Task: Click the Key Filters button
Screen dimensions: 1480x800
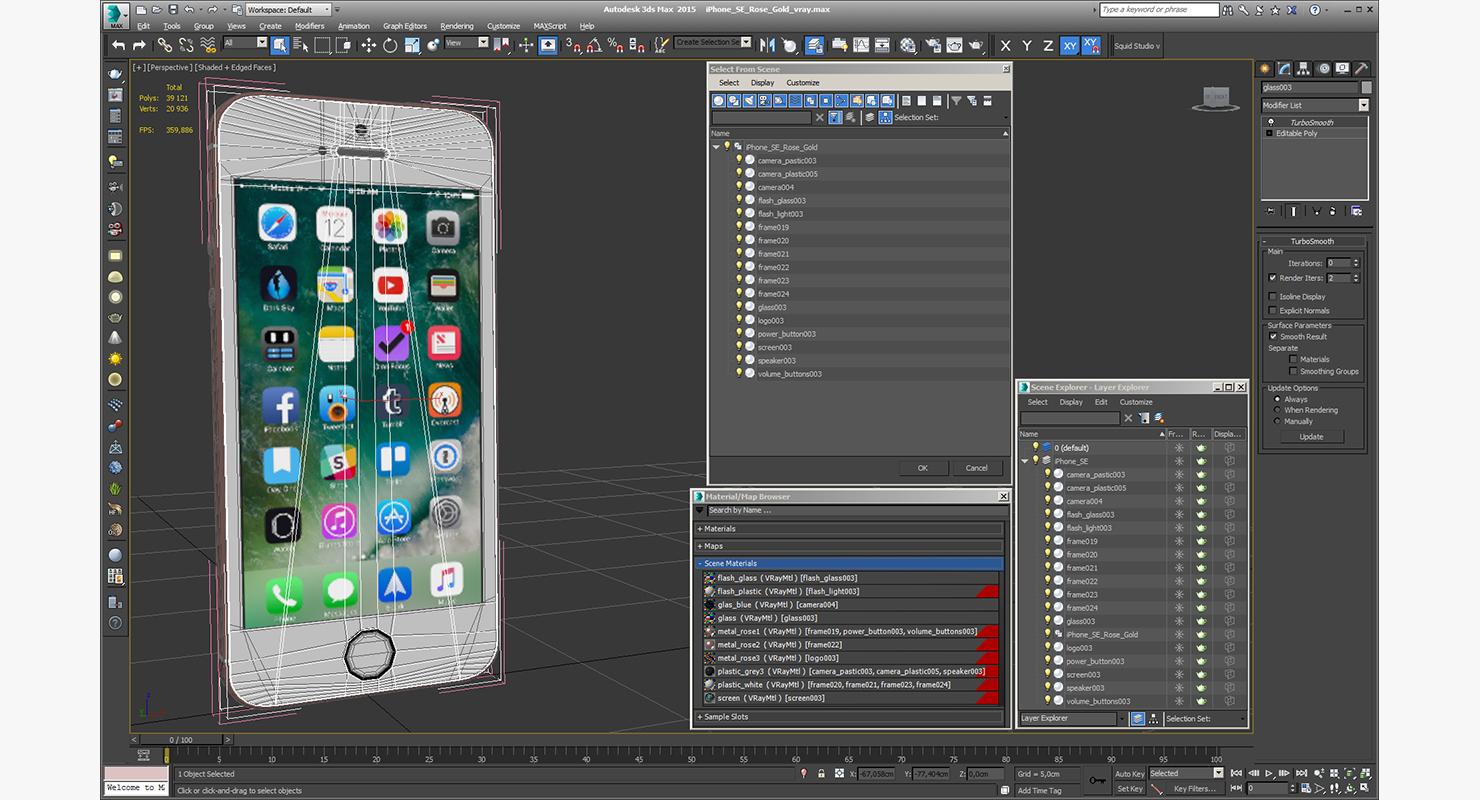Action: click(1196, 789)
